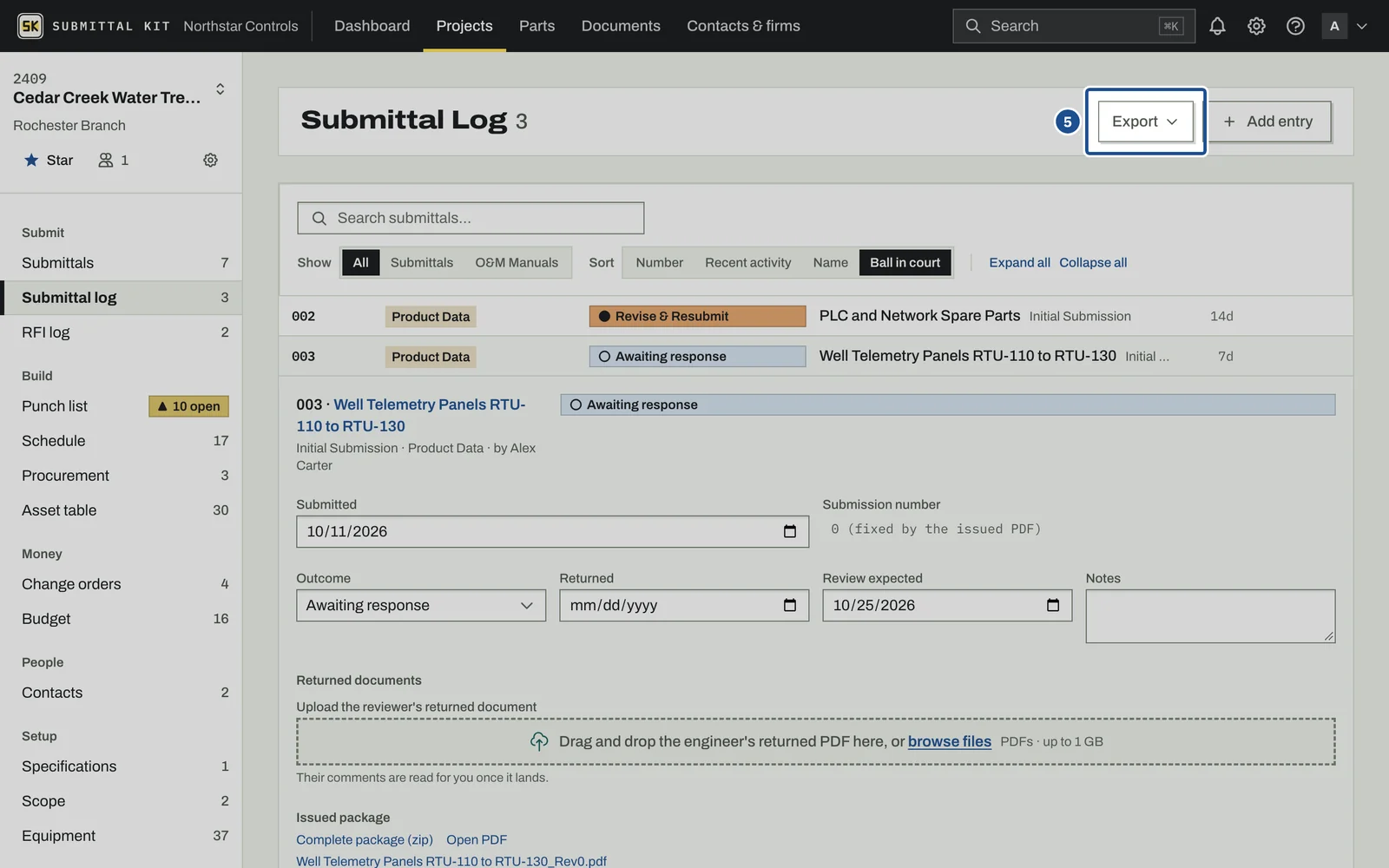Click the Submittal Kit logo icon

(x=30, y=26)
